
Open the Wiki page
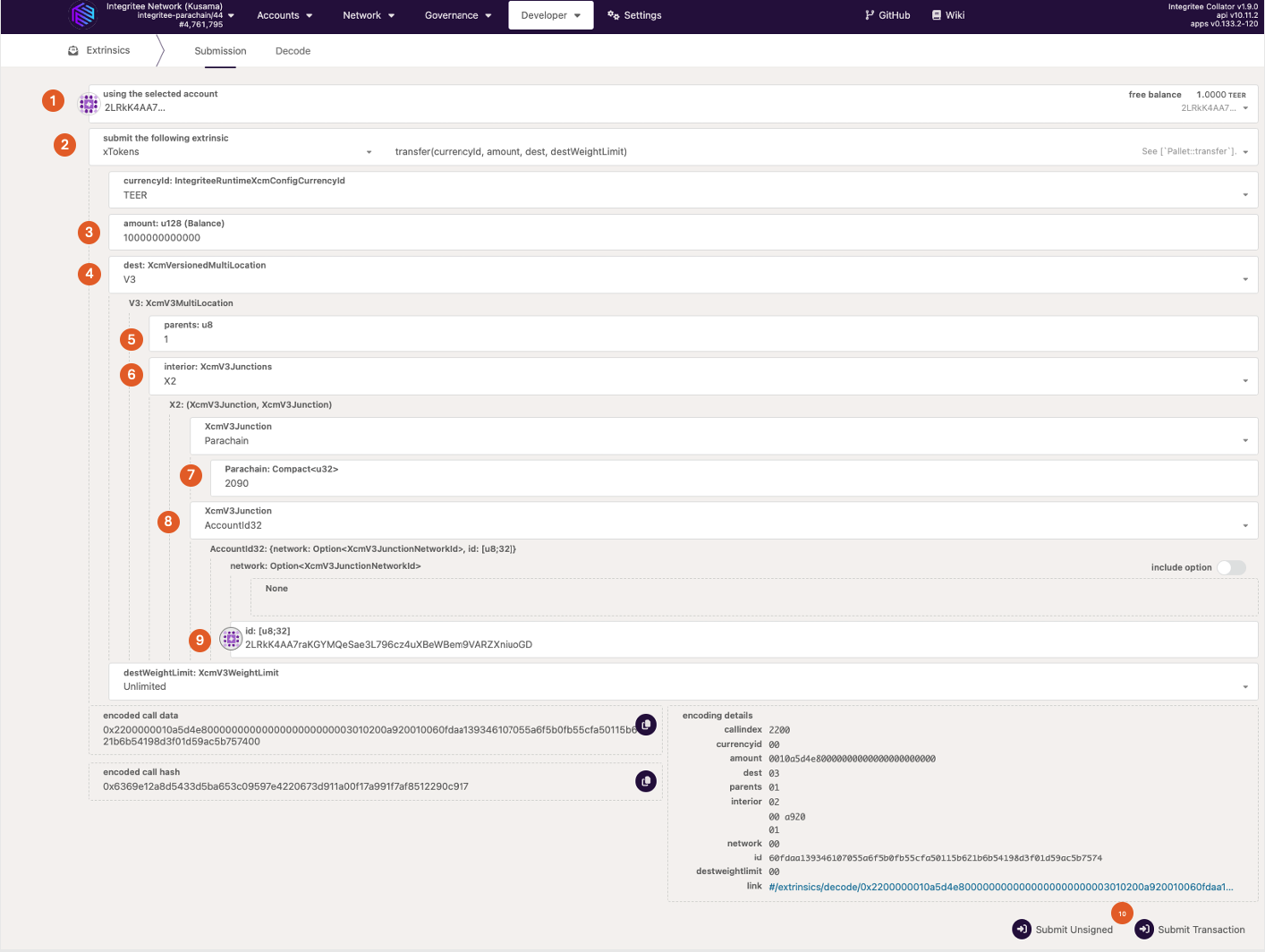(x=948, y=15)
